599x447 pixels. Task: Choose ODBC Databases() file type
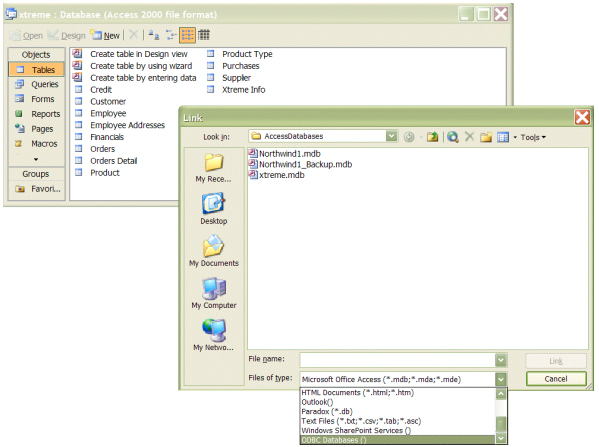pyautogui.click(x=398, y=440)
